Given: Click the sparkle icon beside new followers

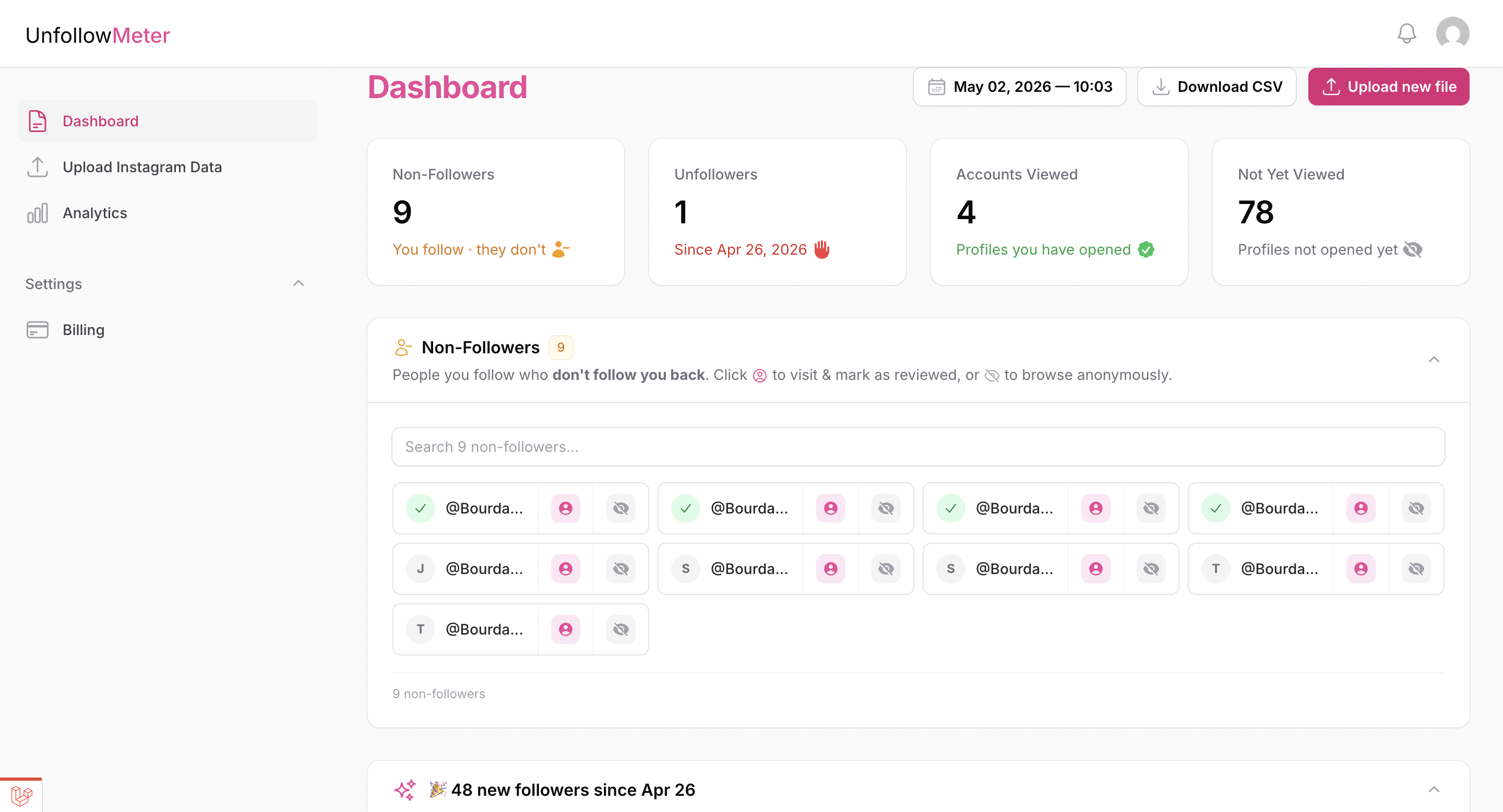Looking at the screenshot, I should 405,790.
